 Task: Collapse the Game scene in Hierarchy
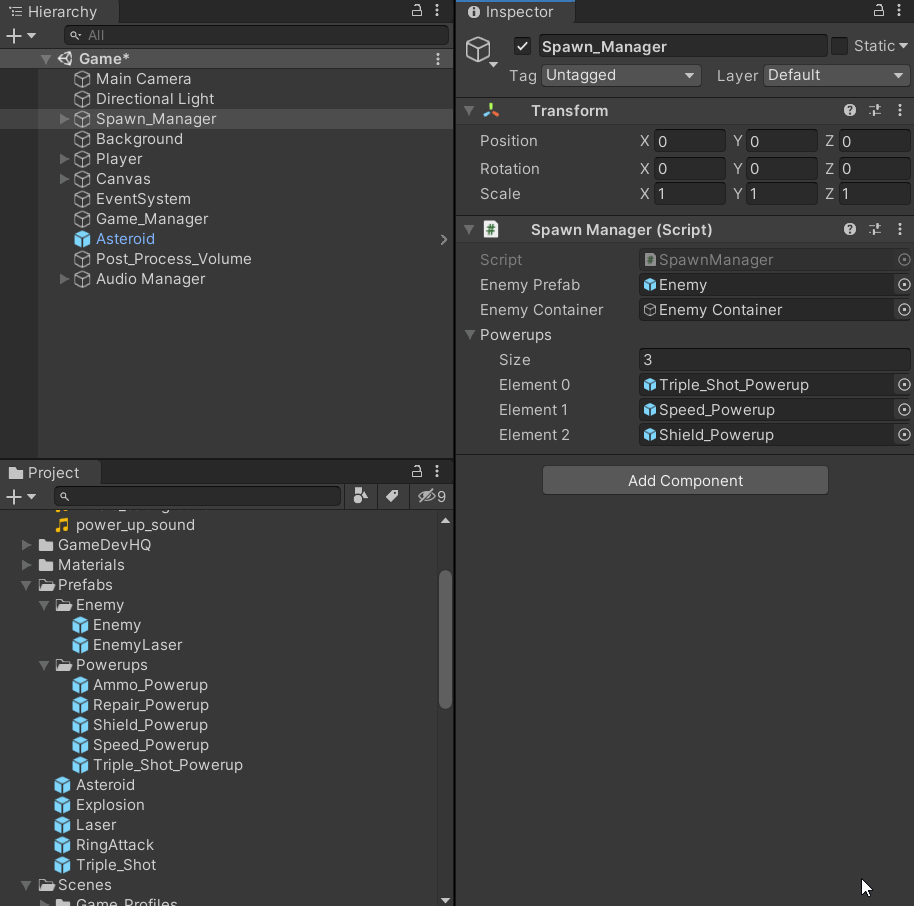[x=45, y=59]
